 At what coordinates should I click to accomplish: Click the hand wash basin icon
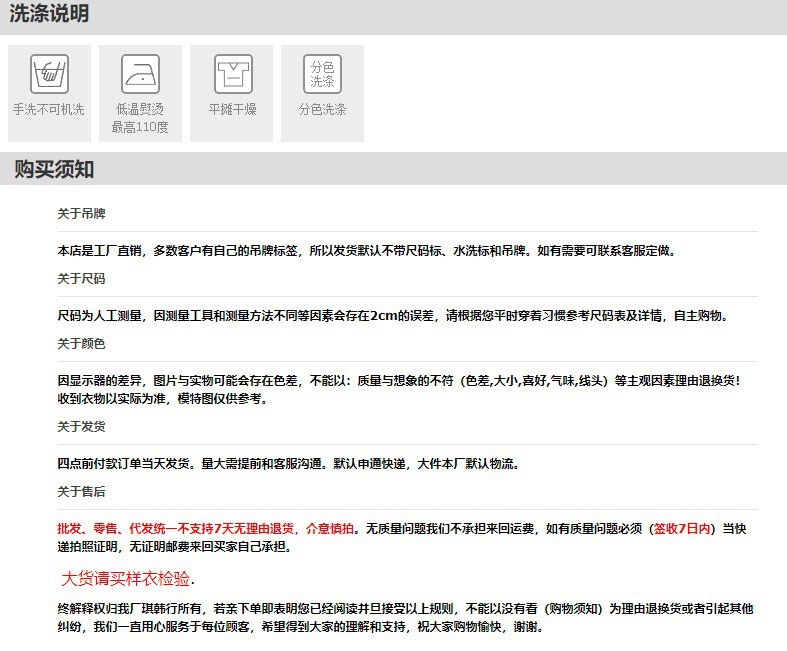pos(48,74)
